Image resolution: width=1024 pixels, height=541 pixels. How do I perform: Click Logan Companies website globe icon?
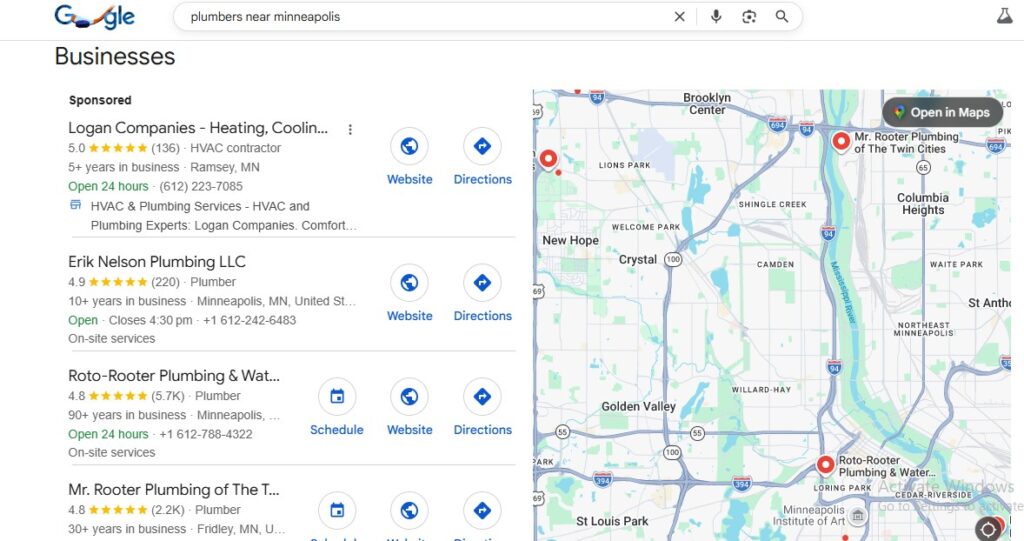coord(409,146)
